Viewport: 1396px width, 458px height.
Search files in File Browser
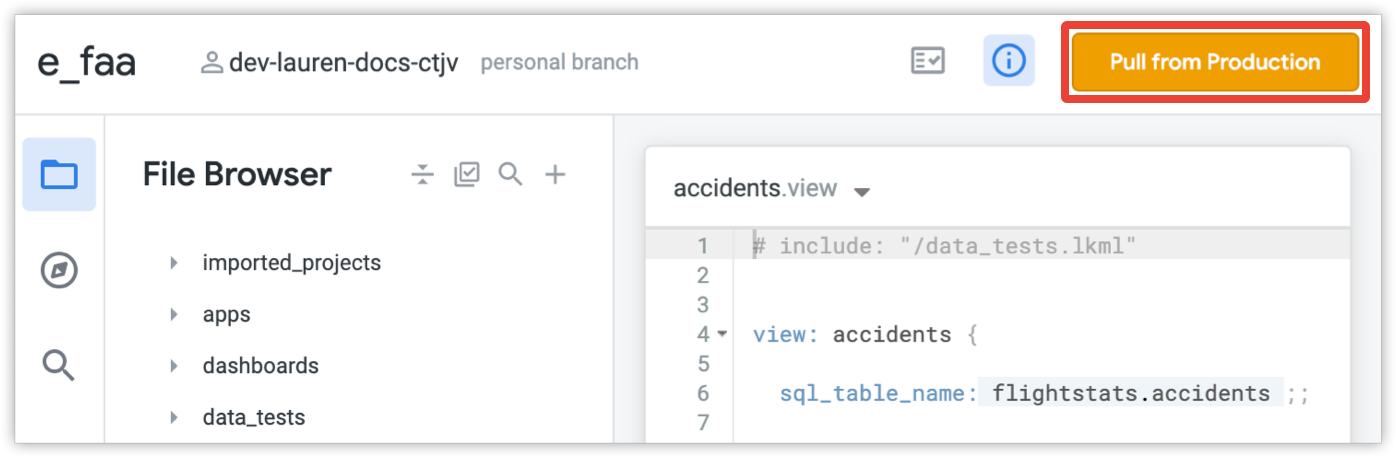tap(510, 175)
